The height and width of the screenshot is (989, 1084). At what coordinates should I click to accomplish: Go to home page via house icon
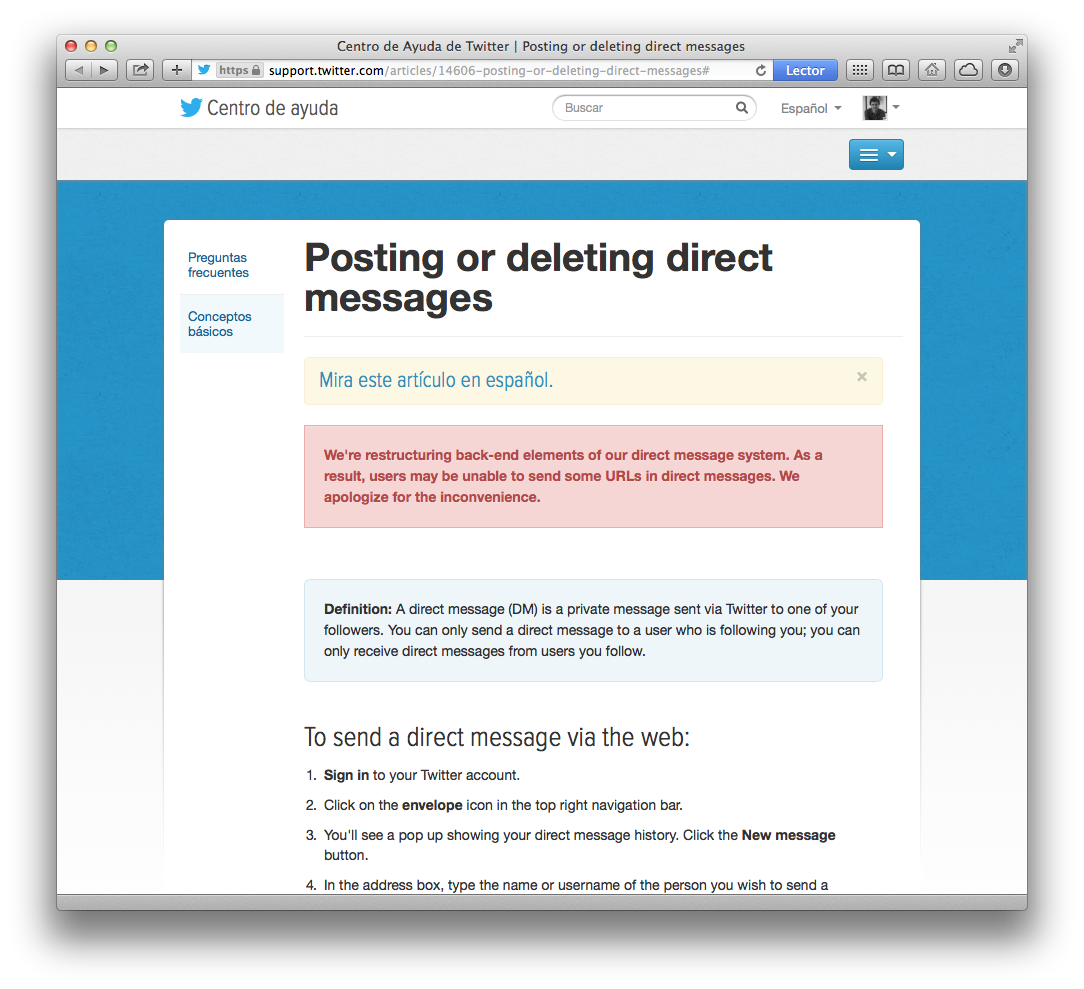tap(932, 70)
